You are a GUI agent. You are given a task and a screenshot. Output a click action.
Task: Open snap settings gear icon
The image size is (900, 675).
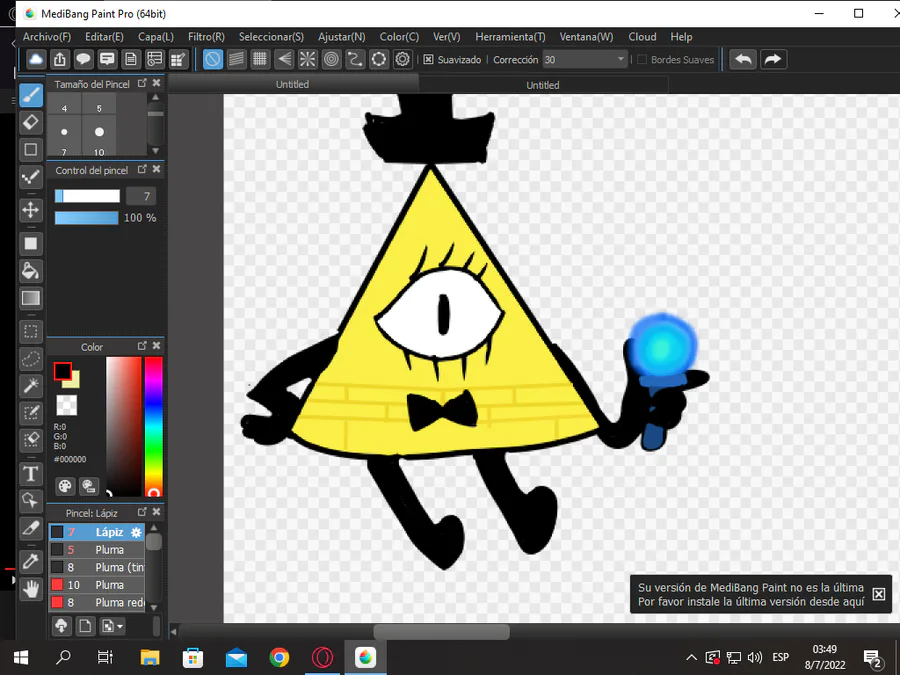coord(402,59)
